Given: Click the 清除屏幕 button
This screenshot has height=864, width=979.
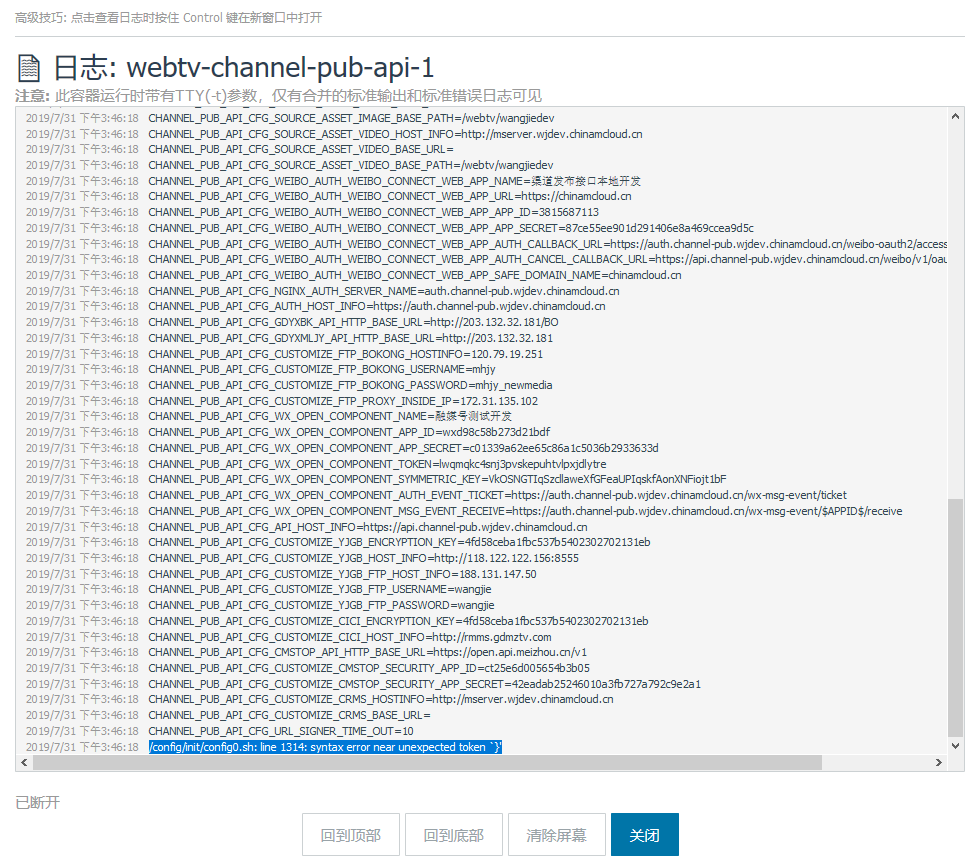Looking at the screenshot, I should tap(556, 835).
